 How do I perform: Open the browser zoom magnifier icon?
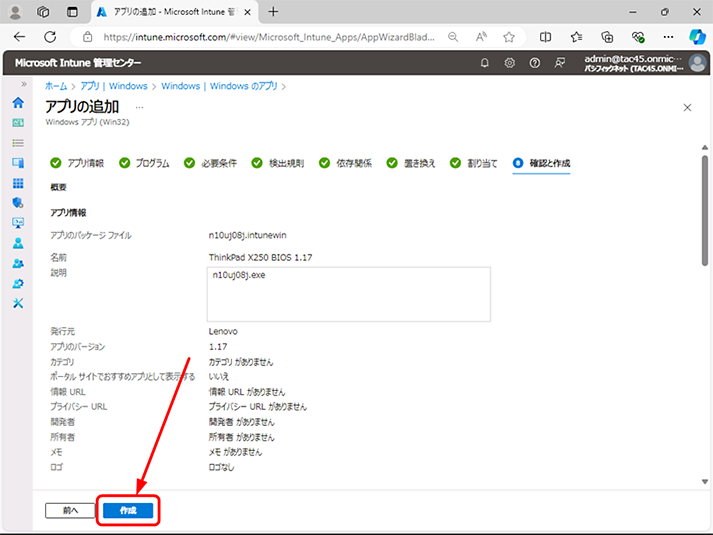pyautogui.click(x=453, y=37)
